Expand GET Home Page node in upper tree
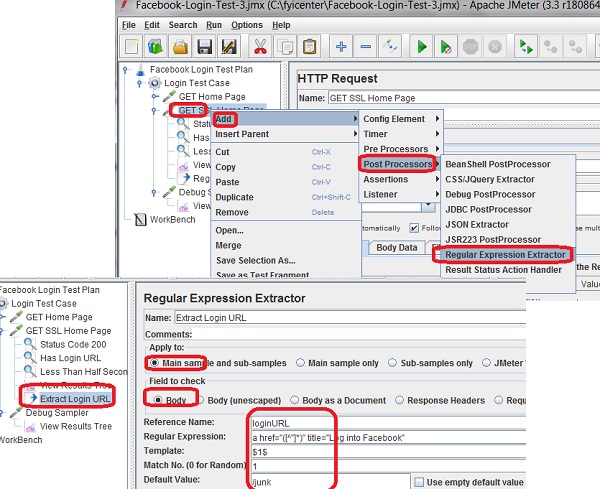The image size is (600, 489). click(154, 96)
